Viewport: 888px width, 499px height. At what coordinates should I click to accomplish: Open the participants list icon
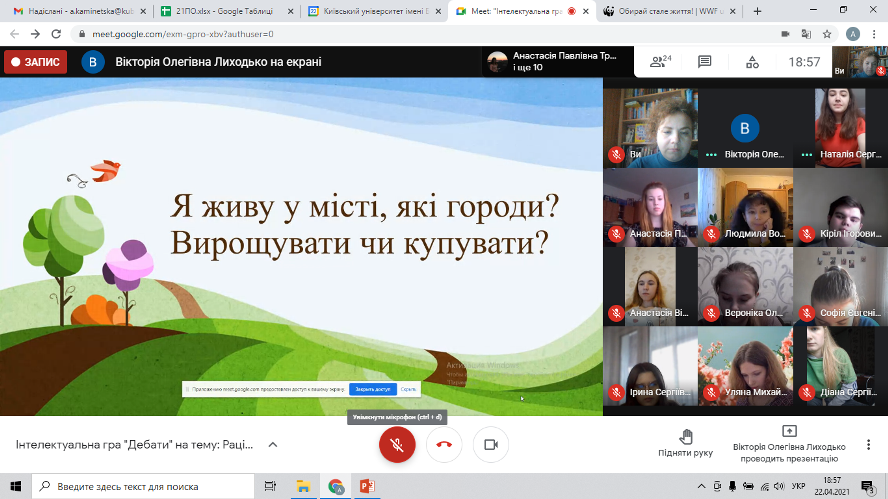coord(658,62)
